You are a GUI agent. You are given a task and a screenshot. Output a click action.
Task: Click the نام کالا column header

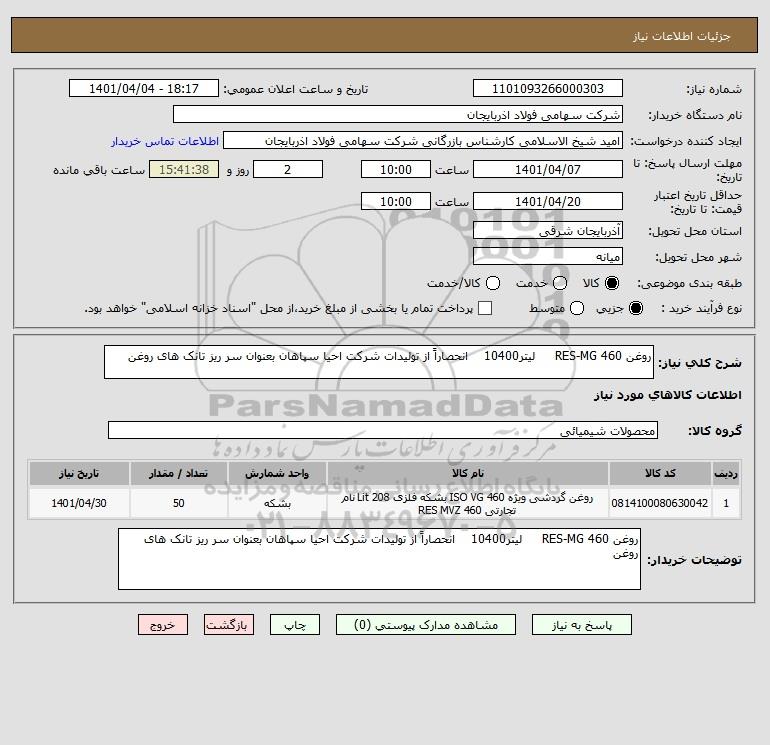pos(468,473)
